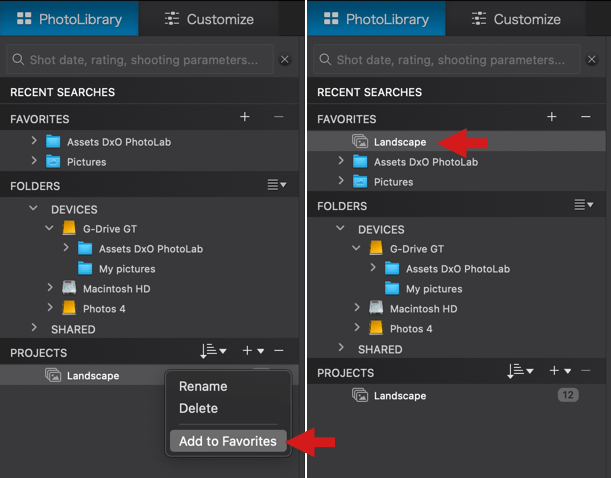
Task: Open Customize tab in right panel
Action: pos(516,19)
